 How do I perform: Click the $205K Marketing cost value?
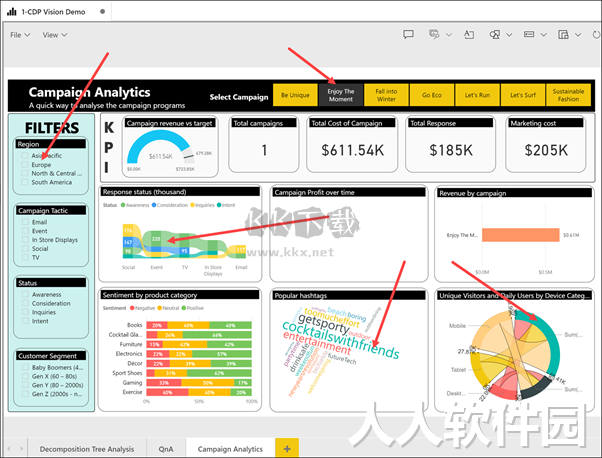tap(546, 150)
